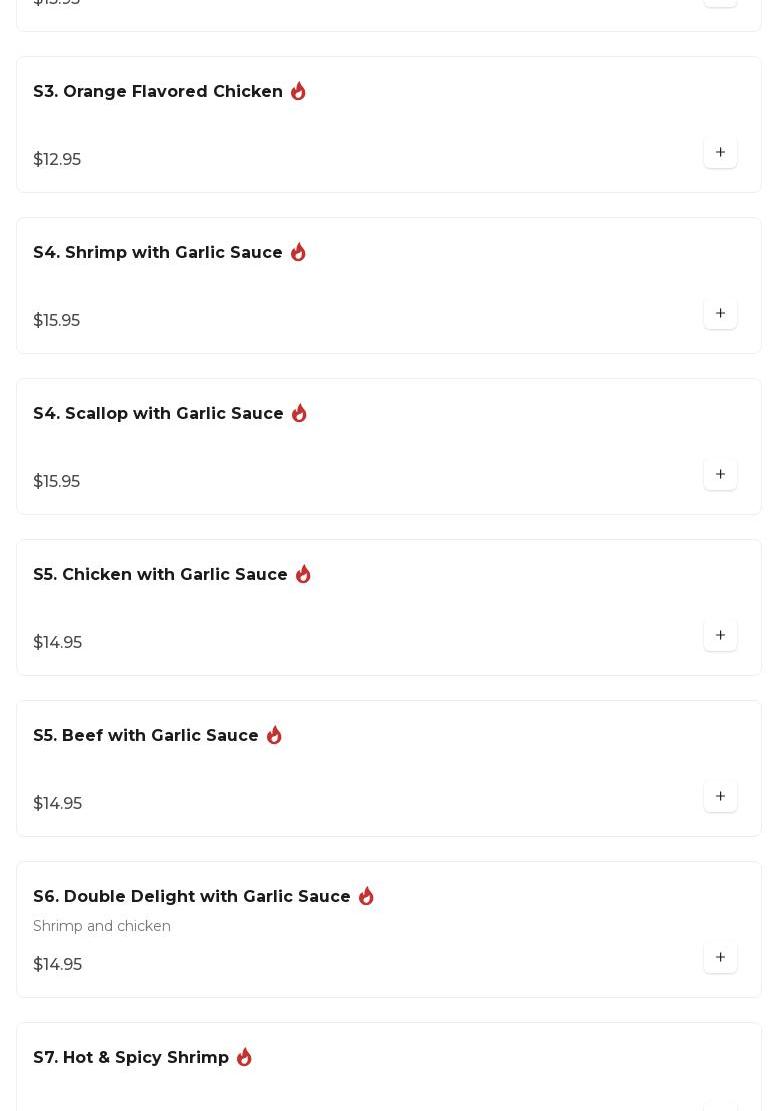This screenshot has width=778, height=1111.
Task: Add Beef with Garlic Sauce using plus icon
Action: tap(720, 796)
